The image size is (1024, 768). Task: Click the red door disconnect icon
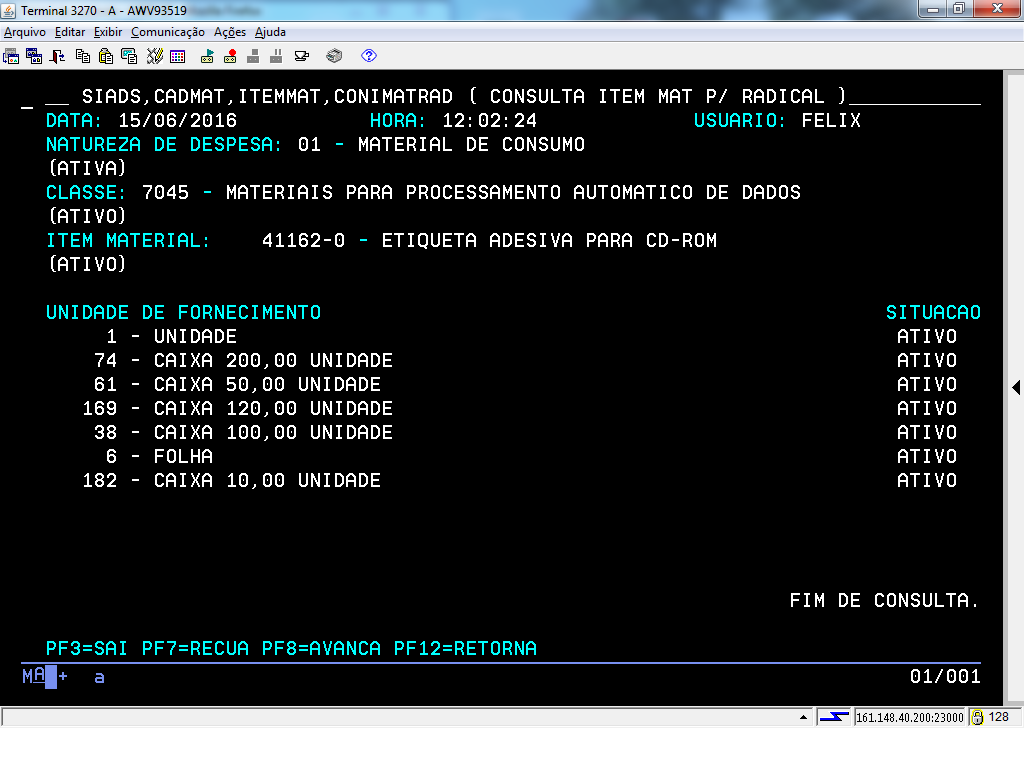57,56
